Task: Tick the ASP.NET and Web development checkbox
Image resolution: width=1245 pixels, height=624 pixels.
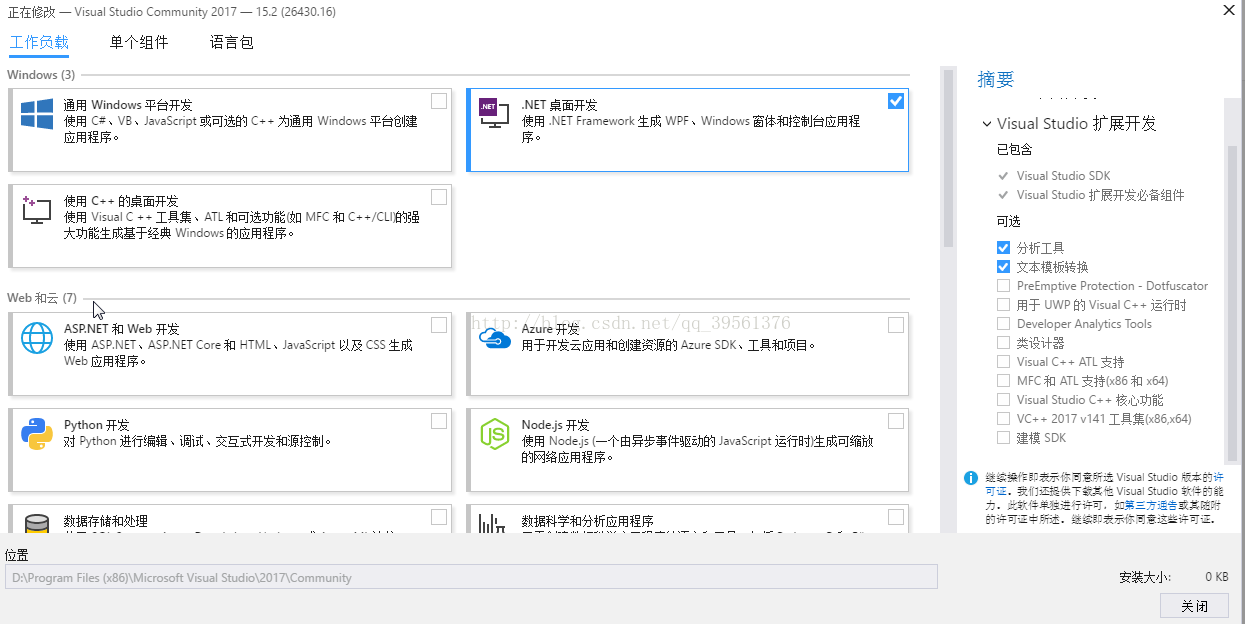Action: coord(439,325)
